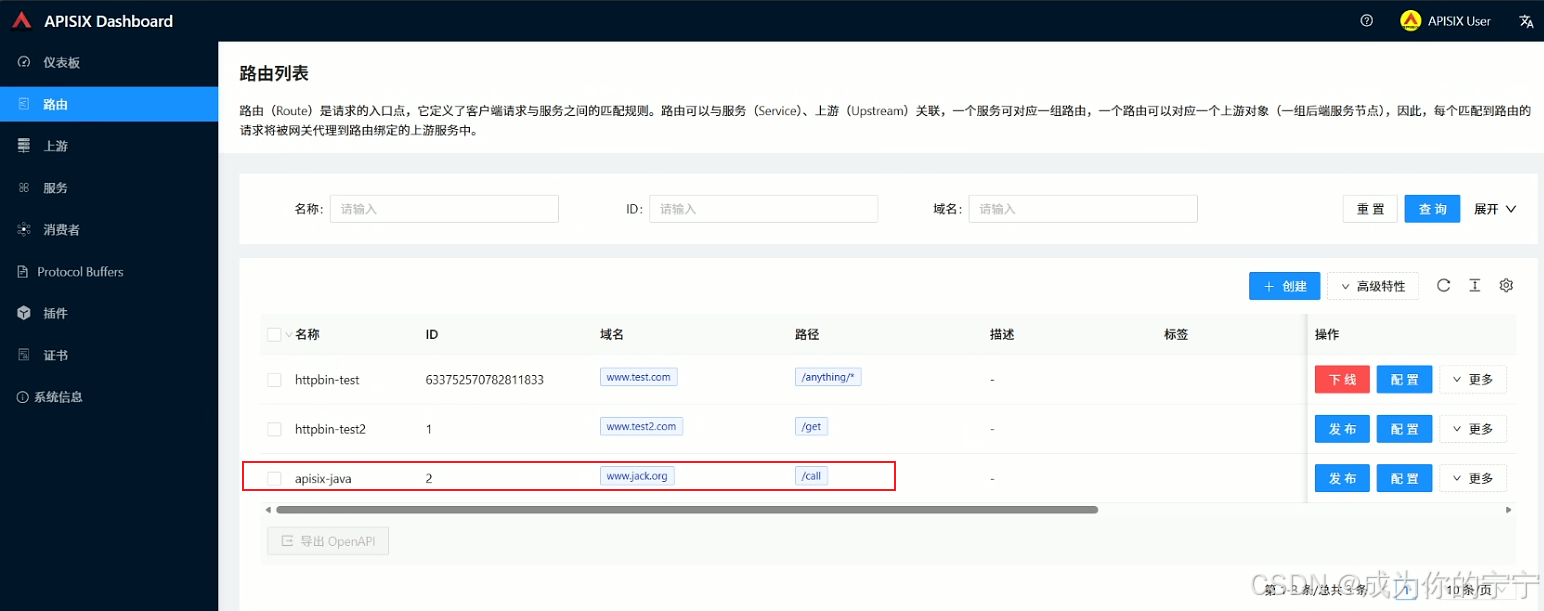Click the ID 633752570782811833 cell
The width and height of the screenshot is (1544, 611).
pos(485,380)
